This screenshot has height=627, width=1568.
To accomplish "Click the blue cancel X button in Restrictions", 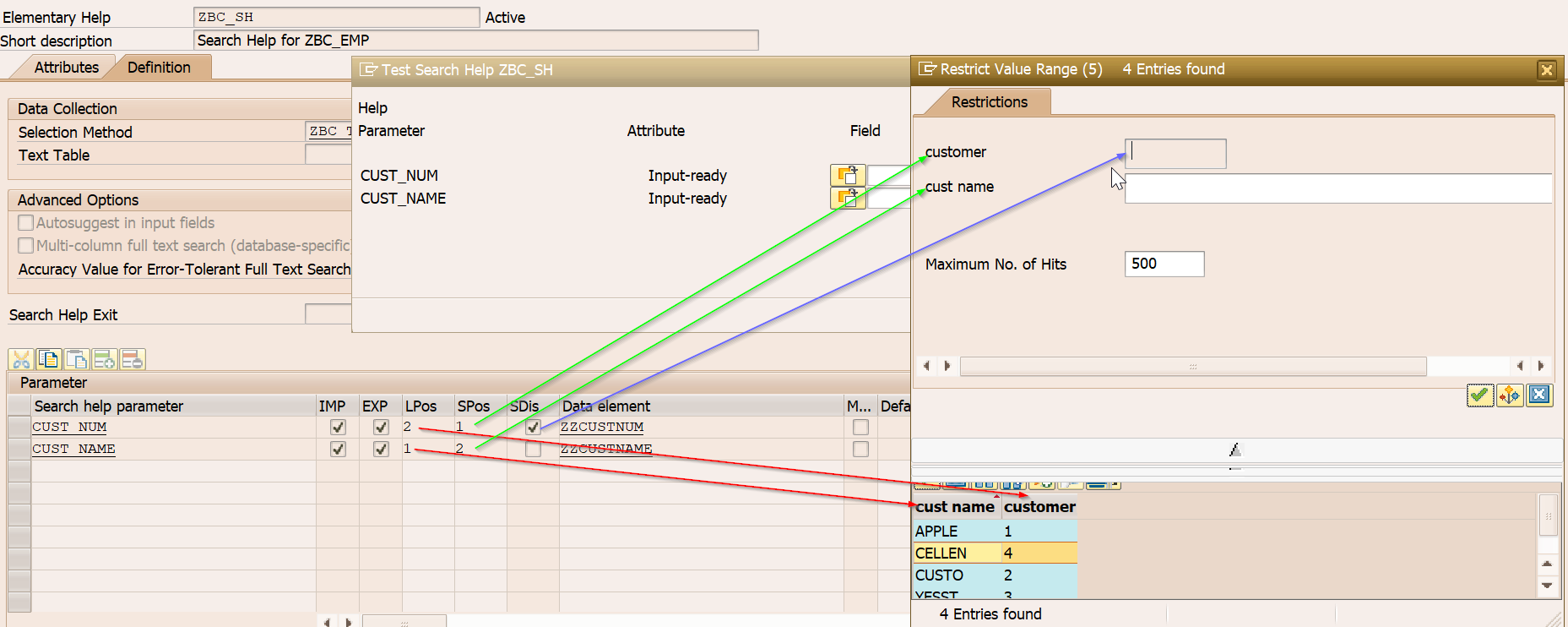I will tap(1538, 395).
